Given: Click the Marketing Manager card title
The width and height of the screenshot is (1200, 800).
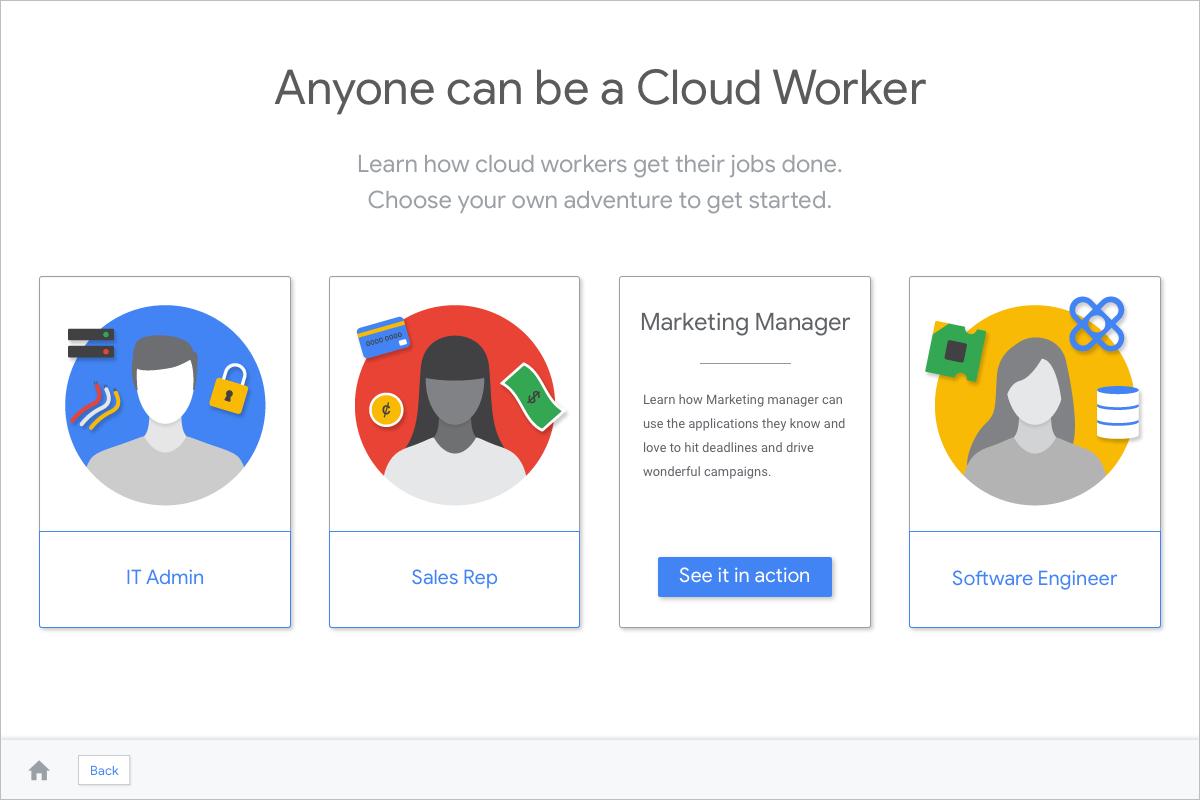Looking at the screenshot, I should 745,322.
